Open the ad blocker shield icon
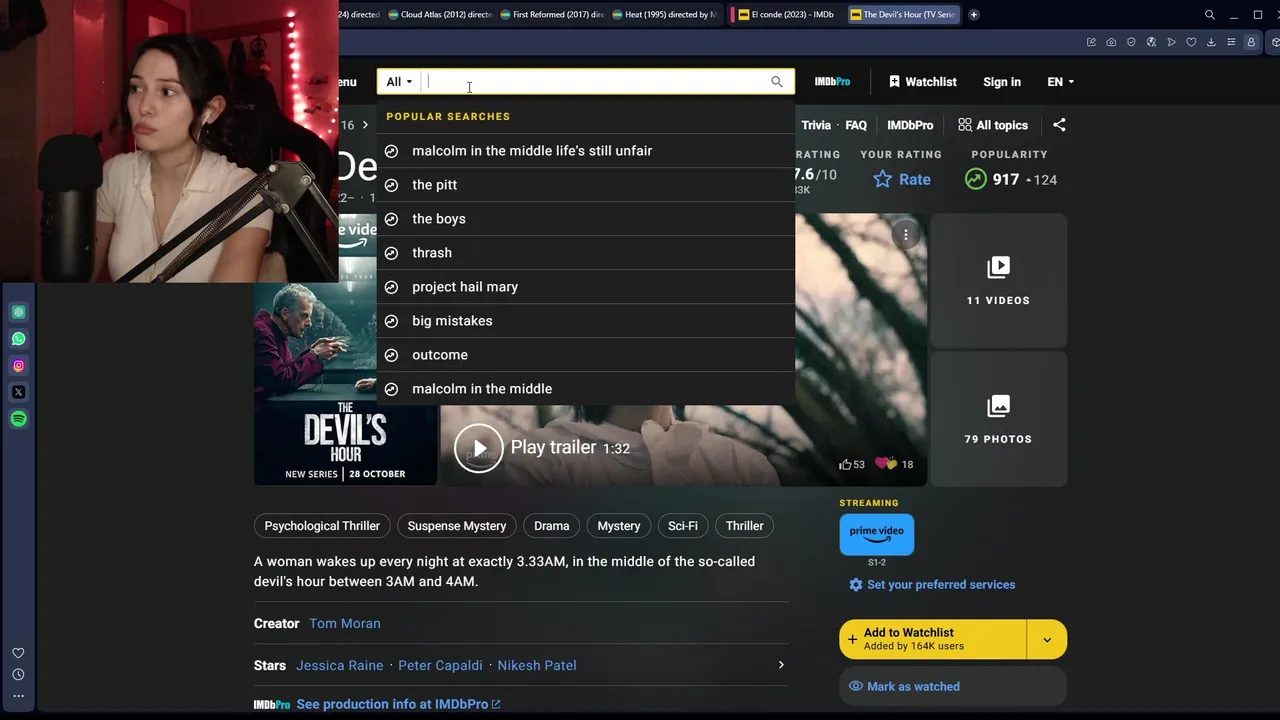1280x720 pixels. click(1131, 42)
